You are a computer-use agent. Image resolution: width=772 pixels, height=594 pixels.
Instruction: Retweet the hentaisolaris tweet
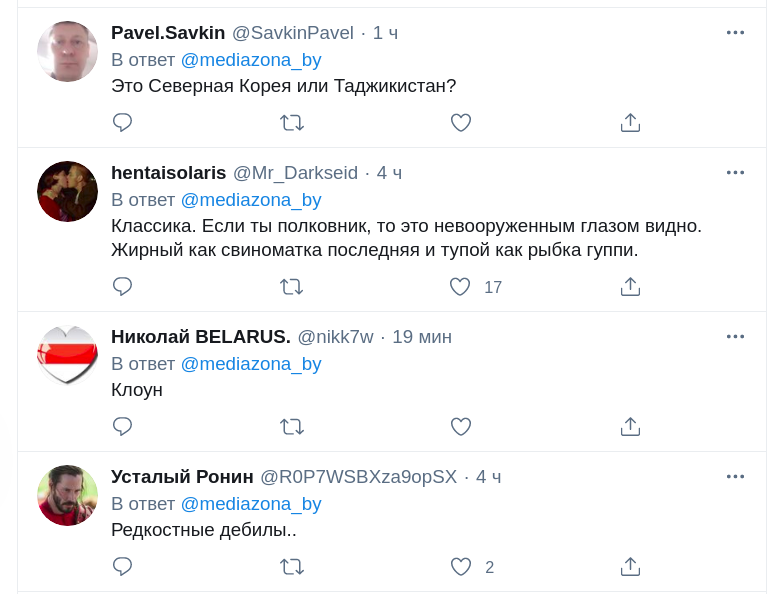pyautogui.click(x=291, y=287)
